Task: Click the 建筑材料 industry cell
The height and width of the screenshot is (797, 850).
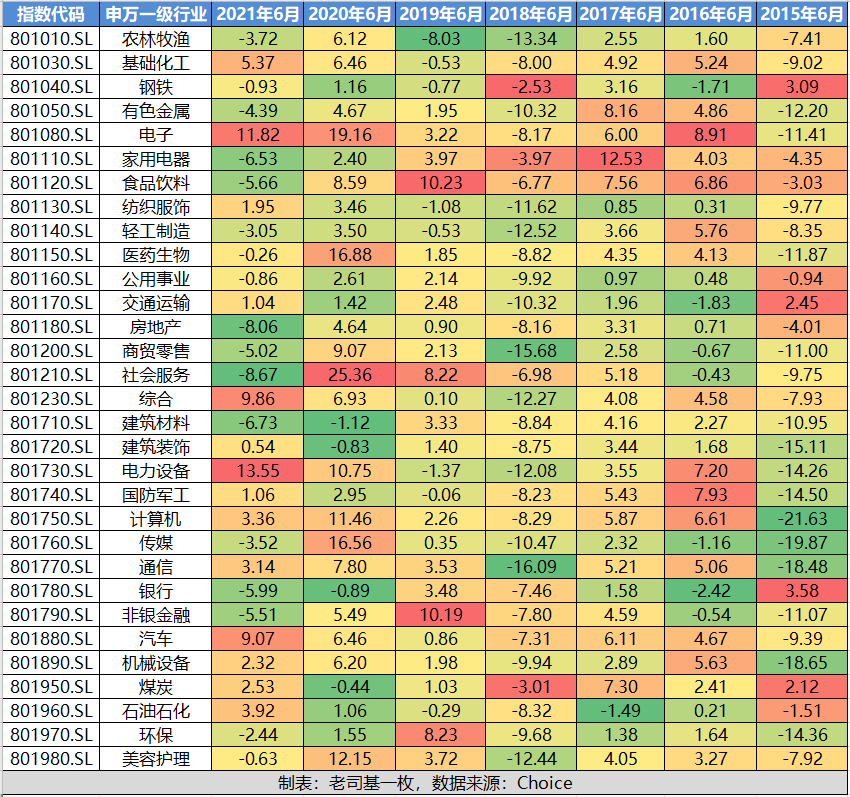Action: (156, 423)
